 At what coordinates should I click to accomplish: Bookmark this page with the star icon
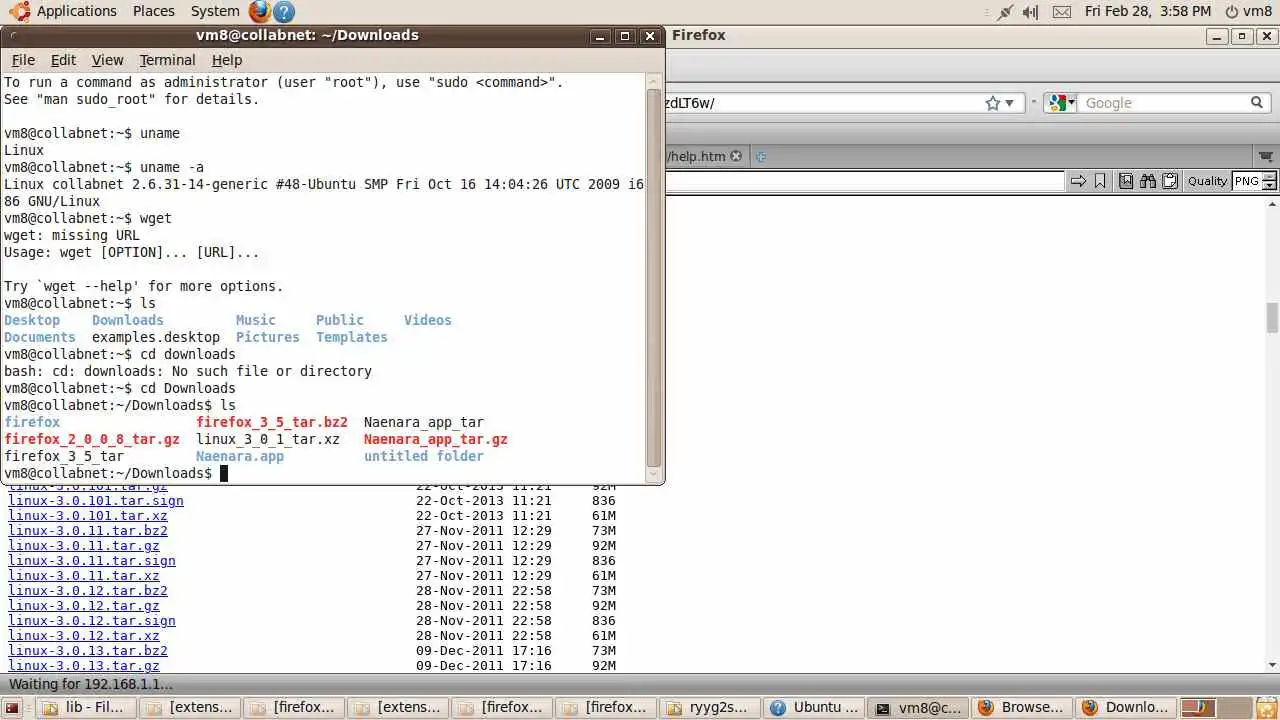(x=992, y=103)
